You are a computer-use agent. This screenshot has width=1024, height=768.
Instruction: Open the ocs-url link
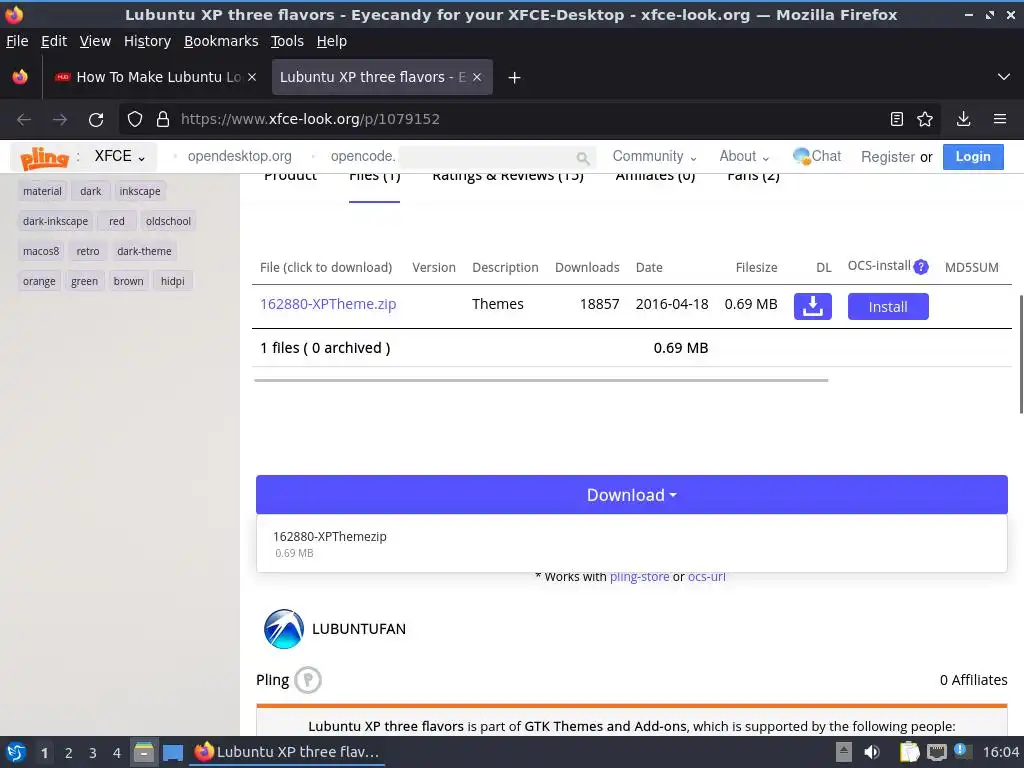coord(707,577)
